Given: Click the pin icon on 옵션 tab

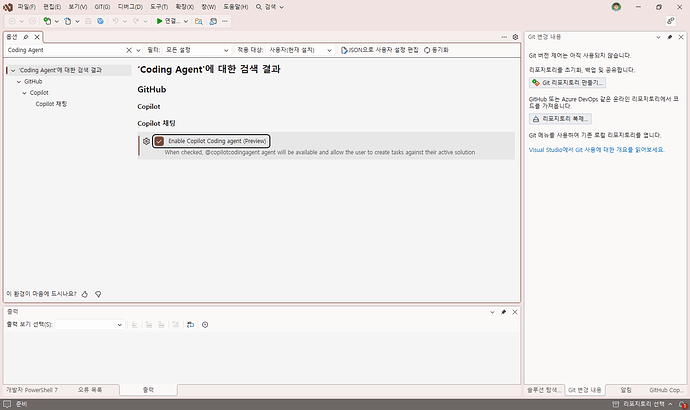Looking at the screenshot, I should coord(26,37).
